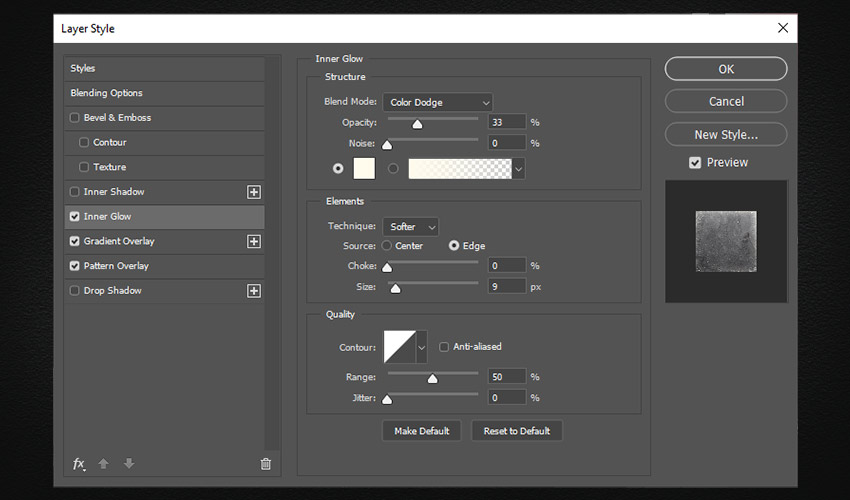Add another Drop Shadow with plus icon

coord(254,291)
